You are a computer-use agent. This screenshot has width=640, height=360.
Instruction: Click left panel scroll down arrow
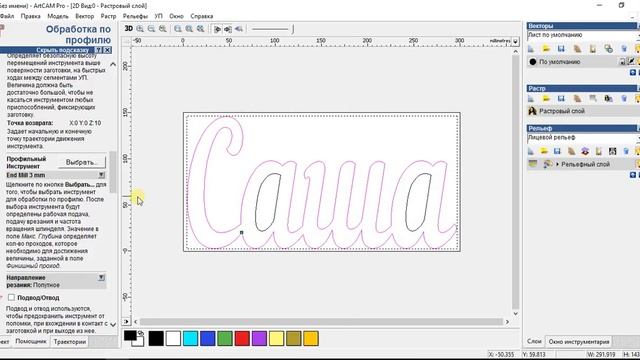click(x=113, y=324)
